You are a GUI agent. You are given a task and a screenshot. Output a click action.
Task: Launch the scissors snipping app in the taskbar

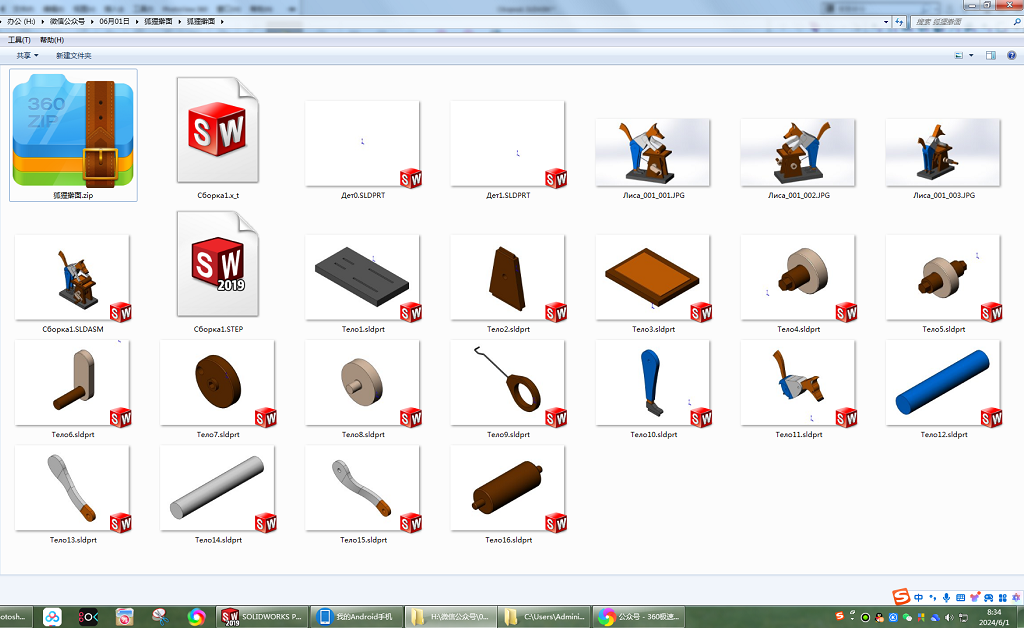160,616
